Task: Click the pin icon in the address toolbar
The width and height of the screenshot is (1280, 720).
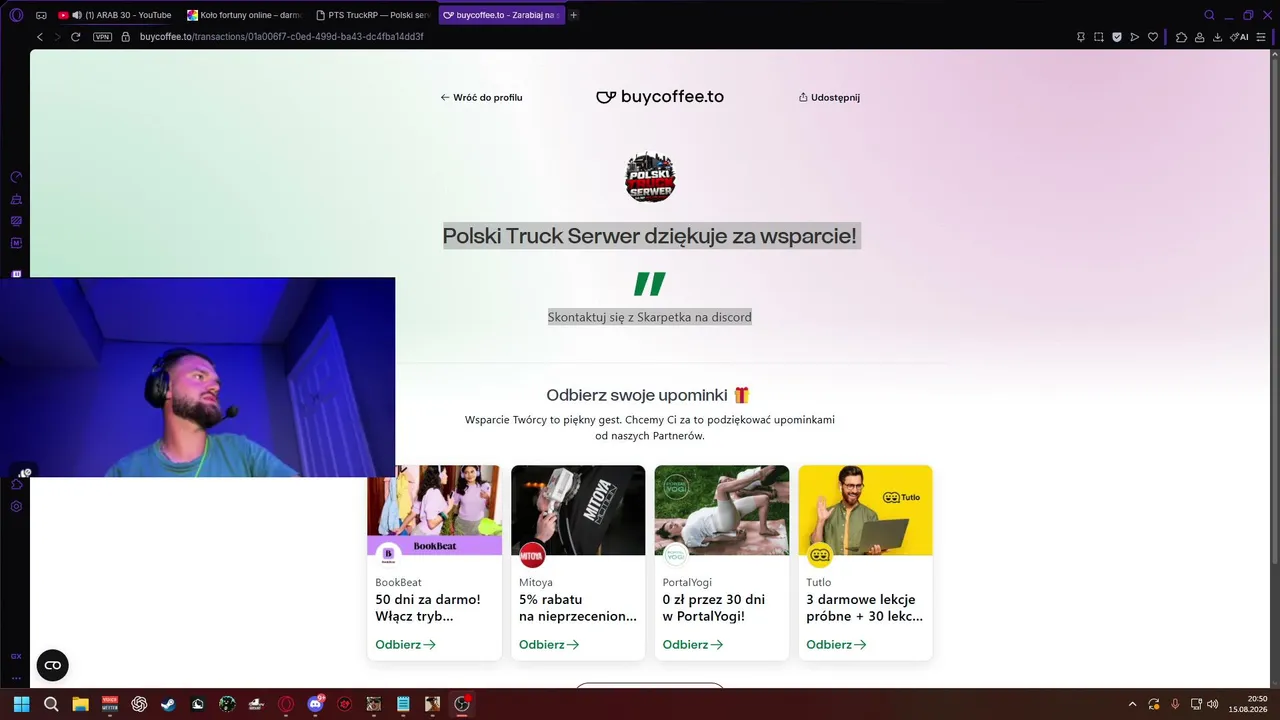Action: click(x=1080, y=37)
